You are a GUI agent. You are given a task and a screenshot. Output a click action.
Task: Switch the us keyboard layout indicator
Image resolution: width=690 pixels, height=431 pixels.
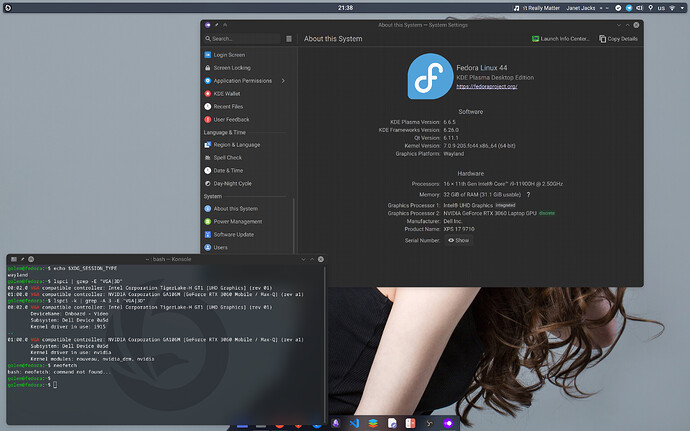[x=661, y=8]
